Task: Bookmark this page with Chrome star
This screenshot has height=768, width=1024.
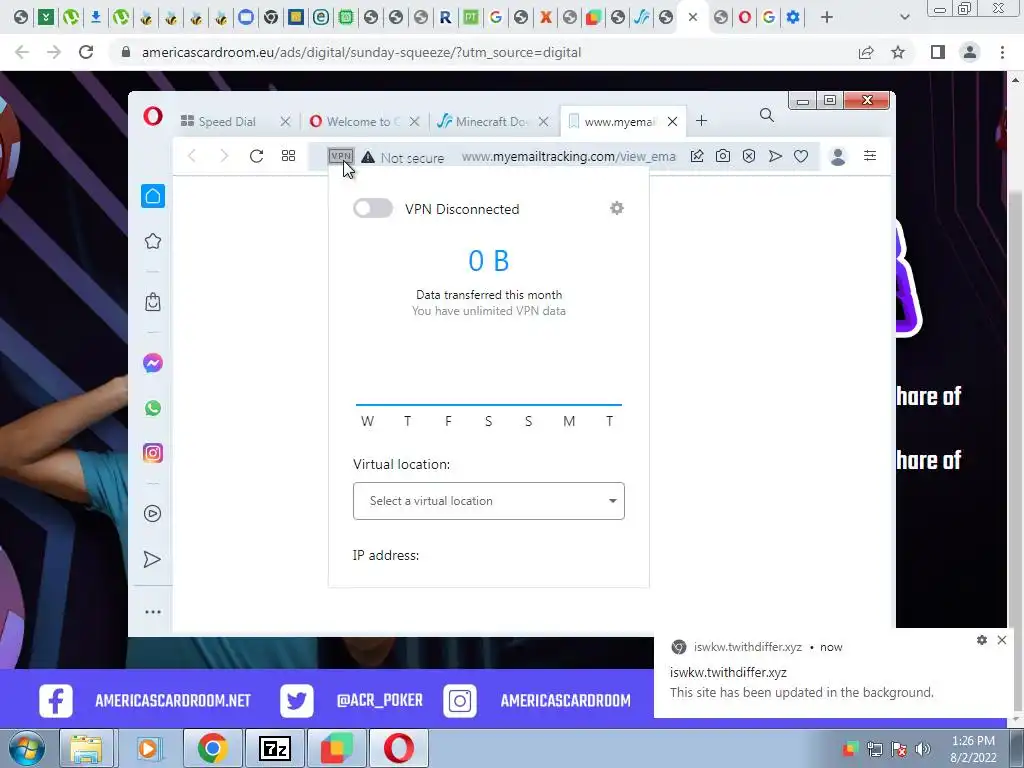Action: (x=899, y=52)
